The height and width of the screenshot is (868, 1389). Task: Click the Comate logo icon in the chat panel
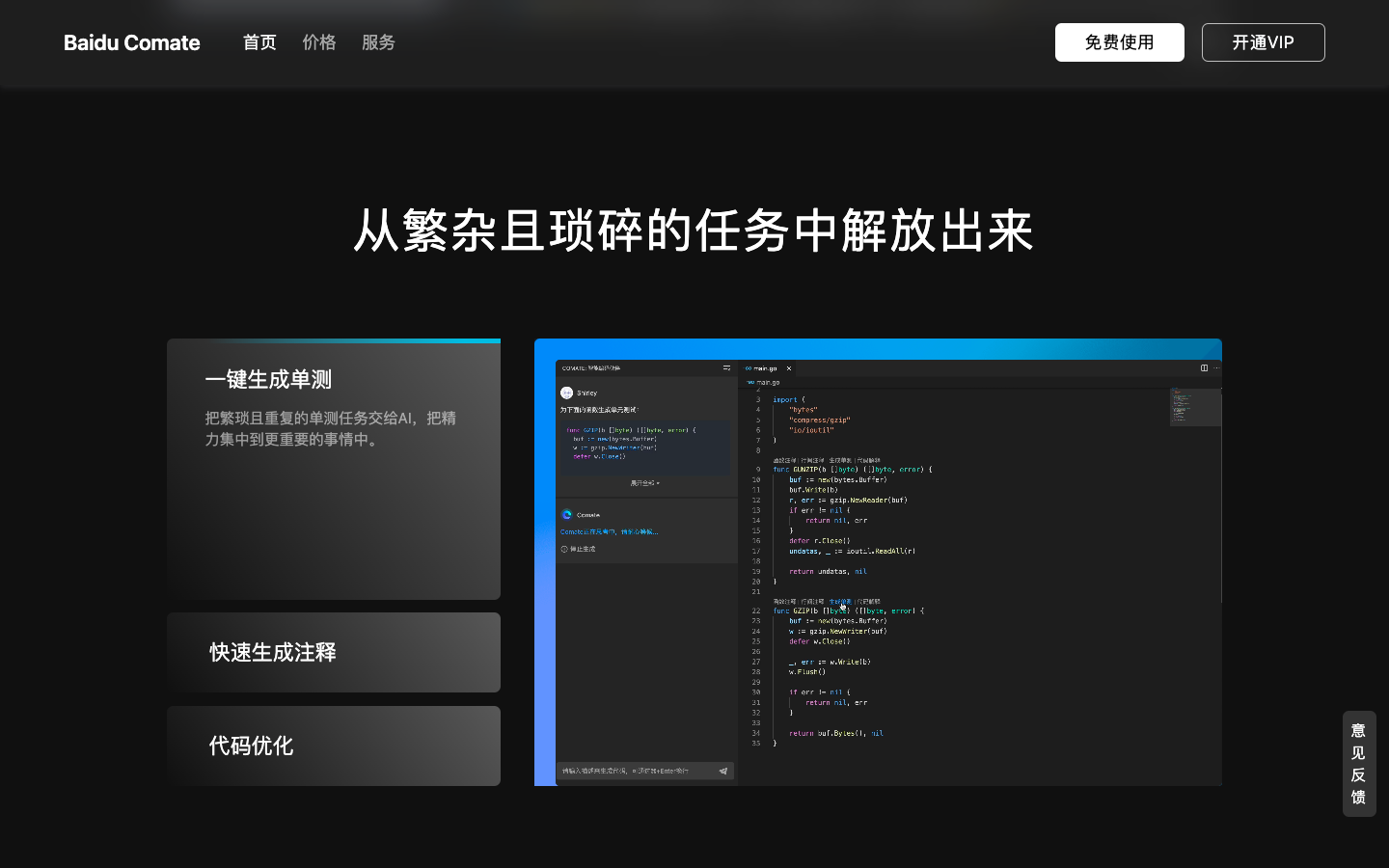pyautogui.click(x=566, y=514)
